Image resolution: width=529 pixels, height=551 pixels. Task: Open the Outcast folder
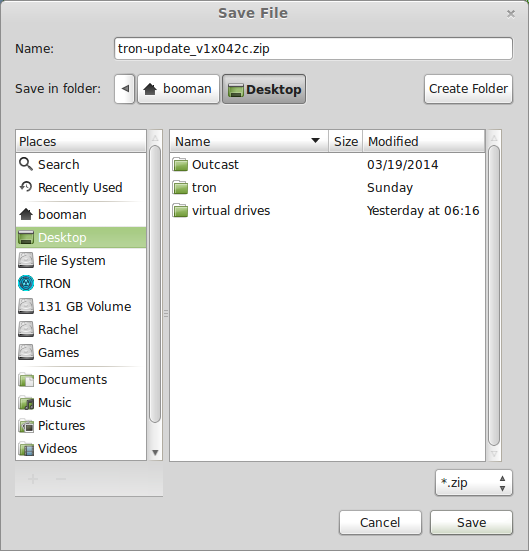point(327,164)
